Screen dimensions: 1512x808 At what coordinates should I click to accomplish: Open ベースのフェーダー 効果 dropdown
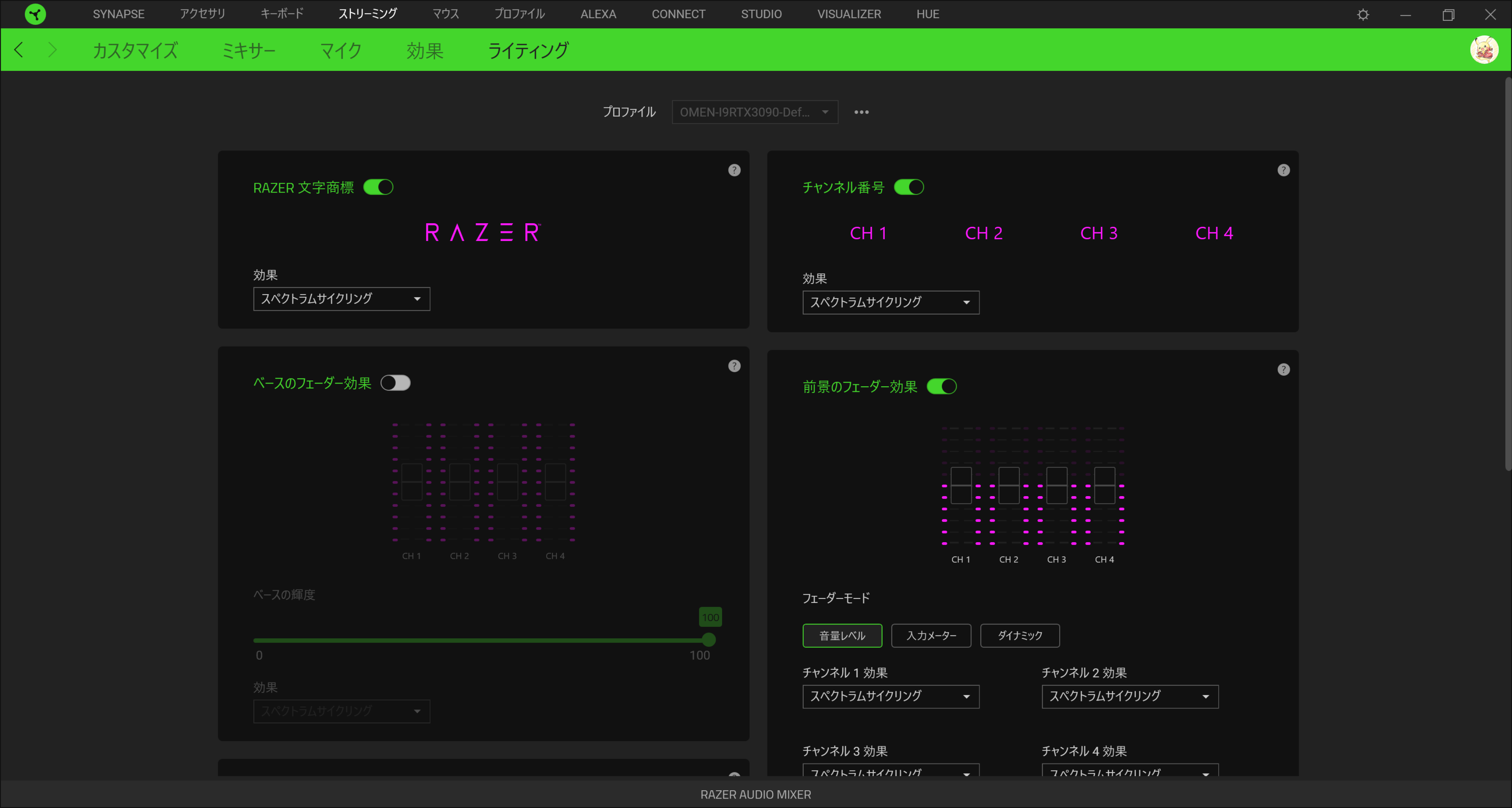[342, 711]
